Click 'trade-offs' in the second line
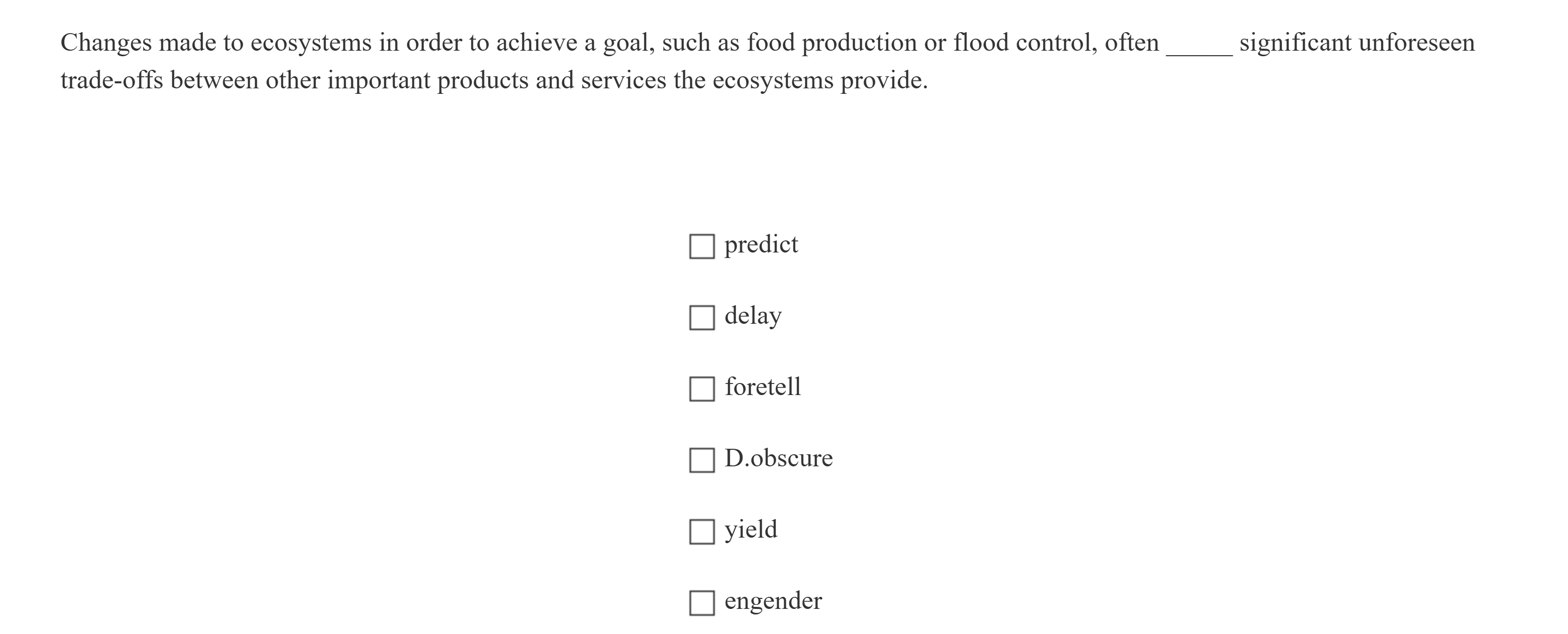The height and width of the screenshot is (634, 1568). 112,80
